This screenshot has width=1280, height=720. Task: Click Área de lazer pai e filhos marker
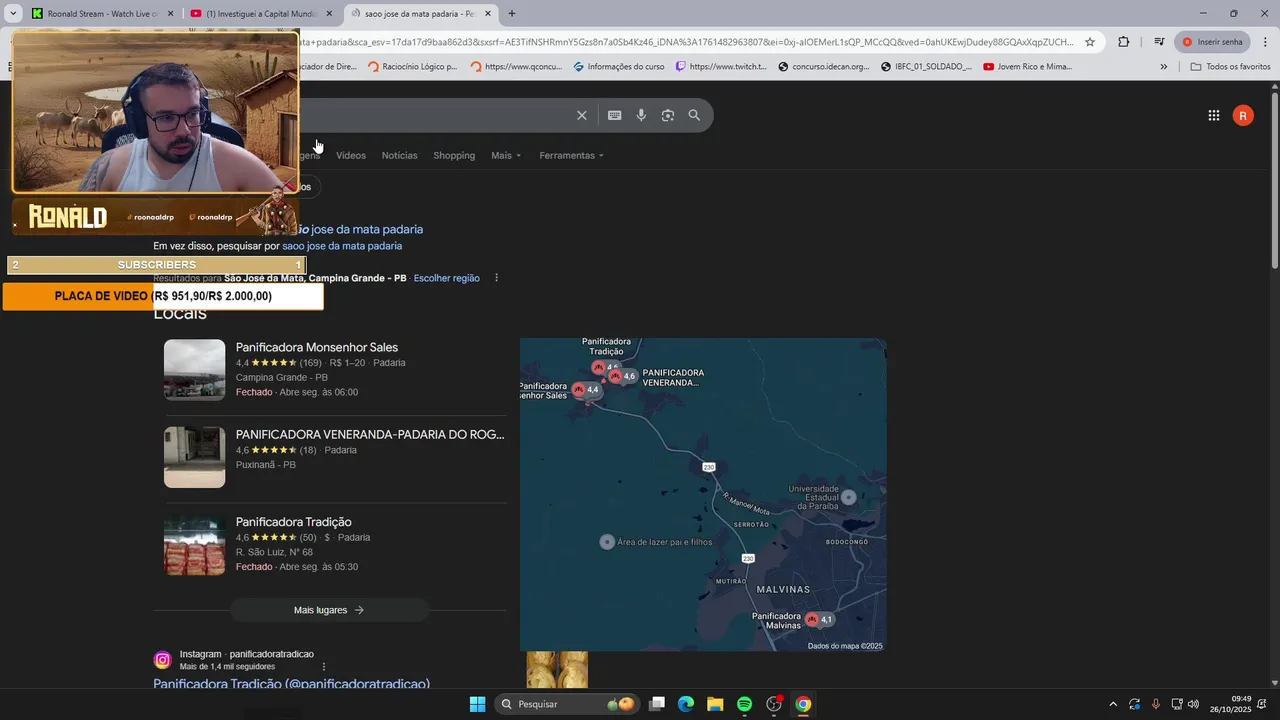pyautogui.click(x=607, y=542)
